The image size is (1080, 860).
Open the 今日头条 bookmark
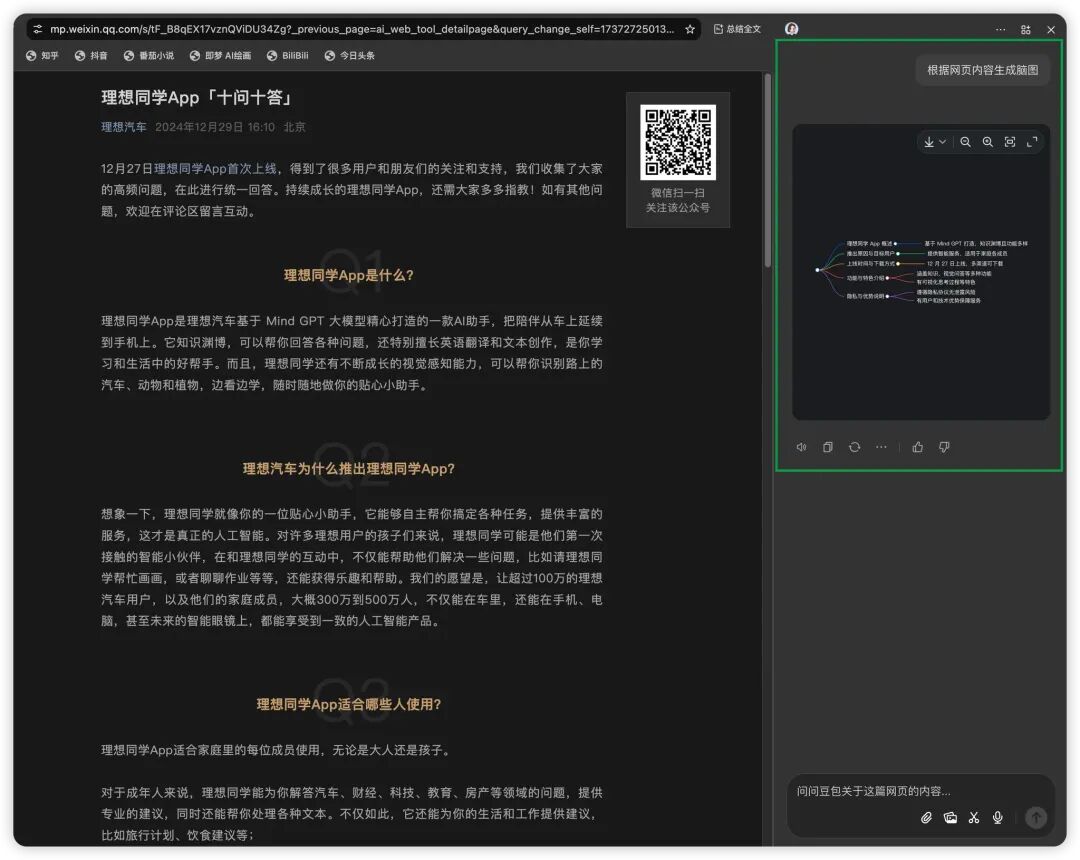coord(349,56)
